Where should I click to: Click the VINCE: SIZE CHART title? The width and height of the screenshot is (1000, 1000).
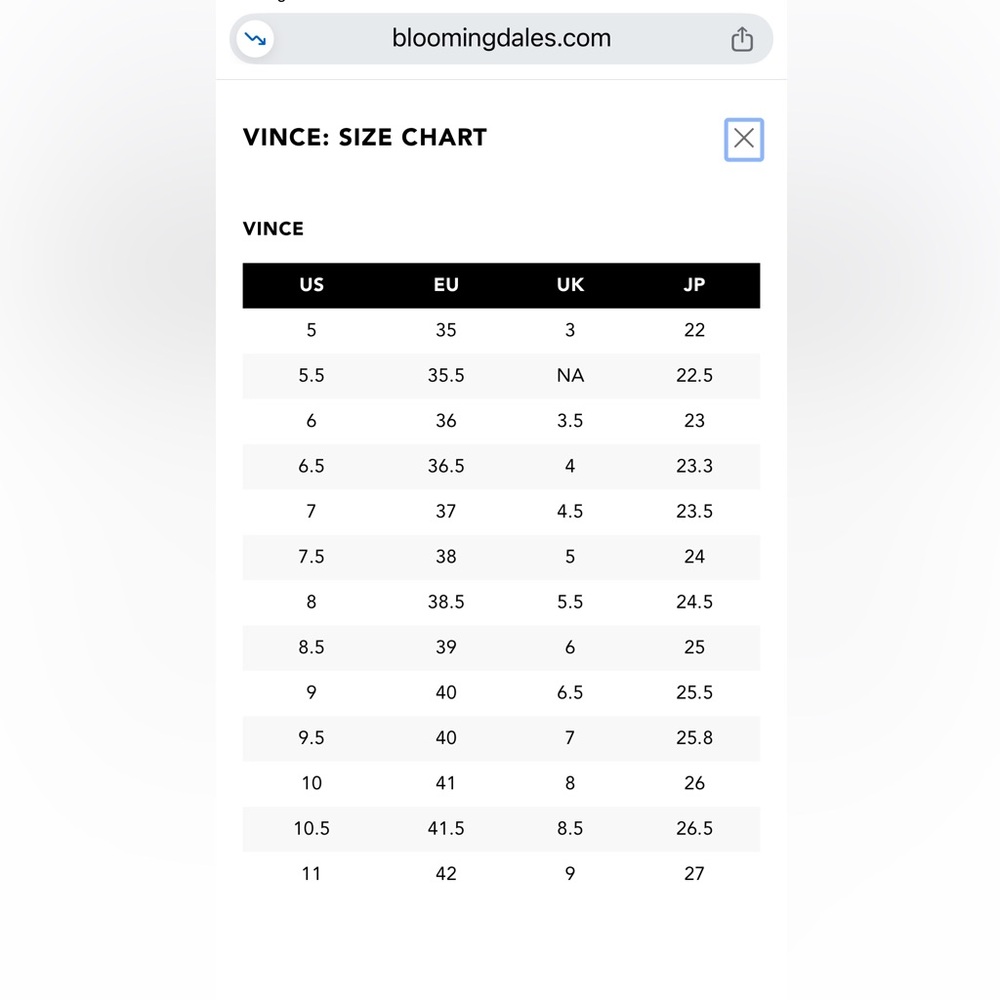point(365,137)
